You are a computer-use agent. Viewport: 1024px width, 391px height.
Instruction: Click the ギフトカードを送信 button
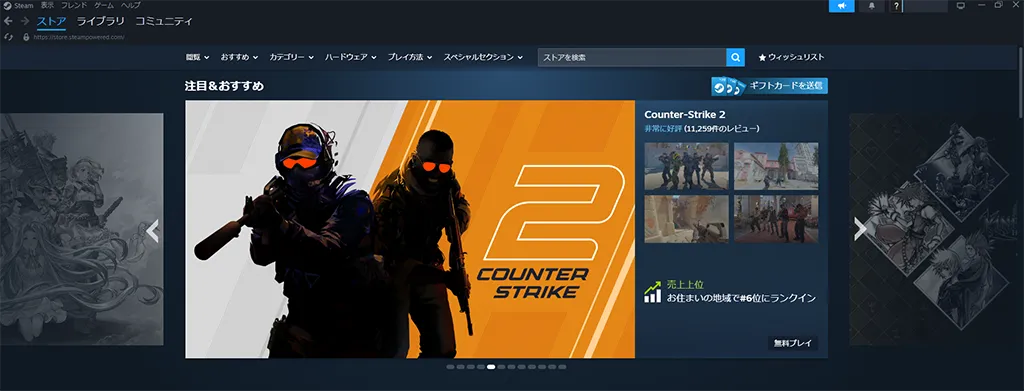coord(769,86)
